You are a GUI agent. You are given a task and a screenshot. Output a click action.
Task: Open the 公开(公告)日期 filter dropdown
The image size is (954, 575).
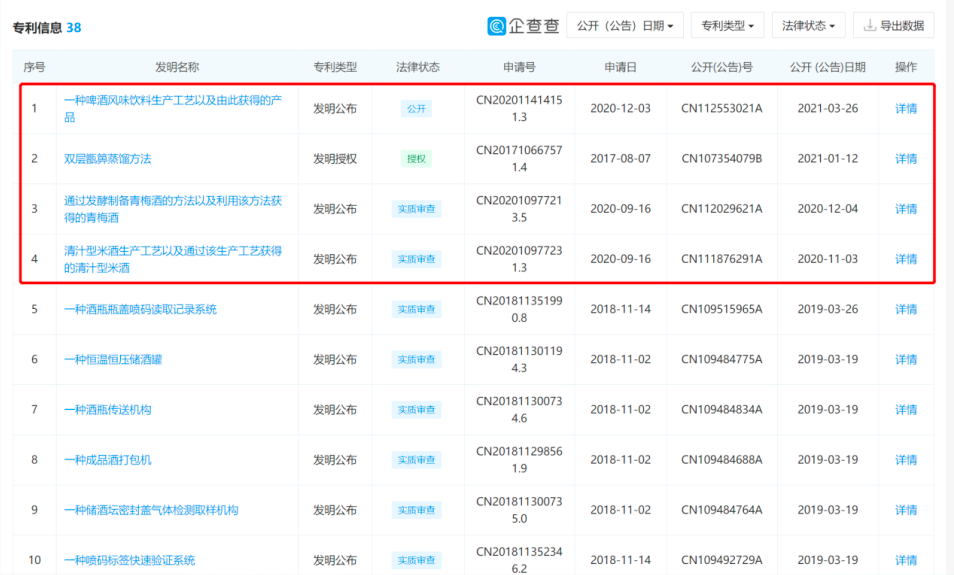[x=625, y=26]
